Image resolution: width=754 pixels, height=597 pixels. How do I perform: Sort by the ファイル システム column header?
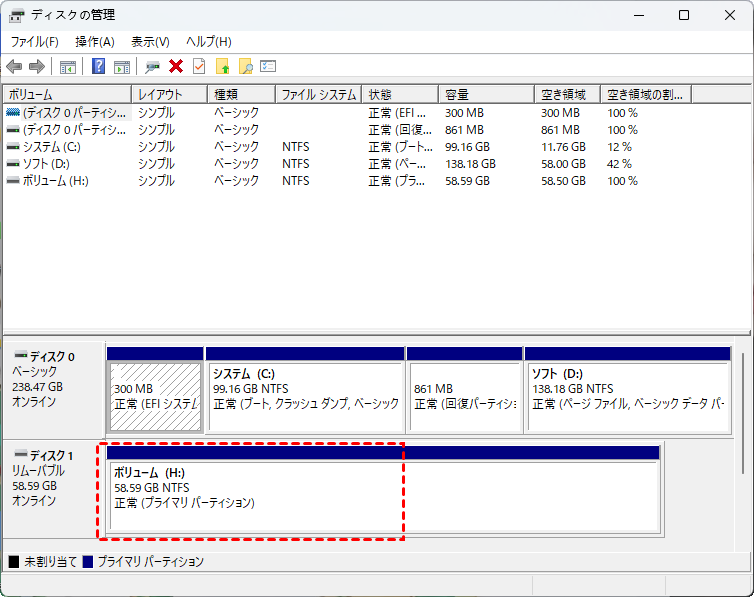(319, 94)
